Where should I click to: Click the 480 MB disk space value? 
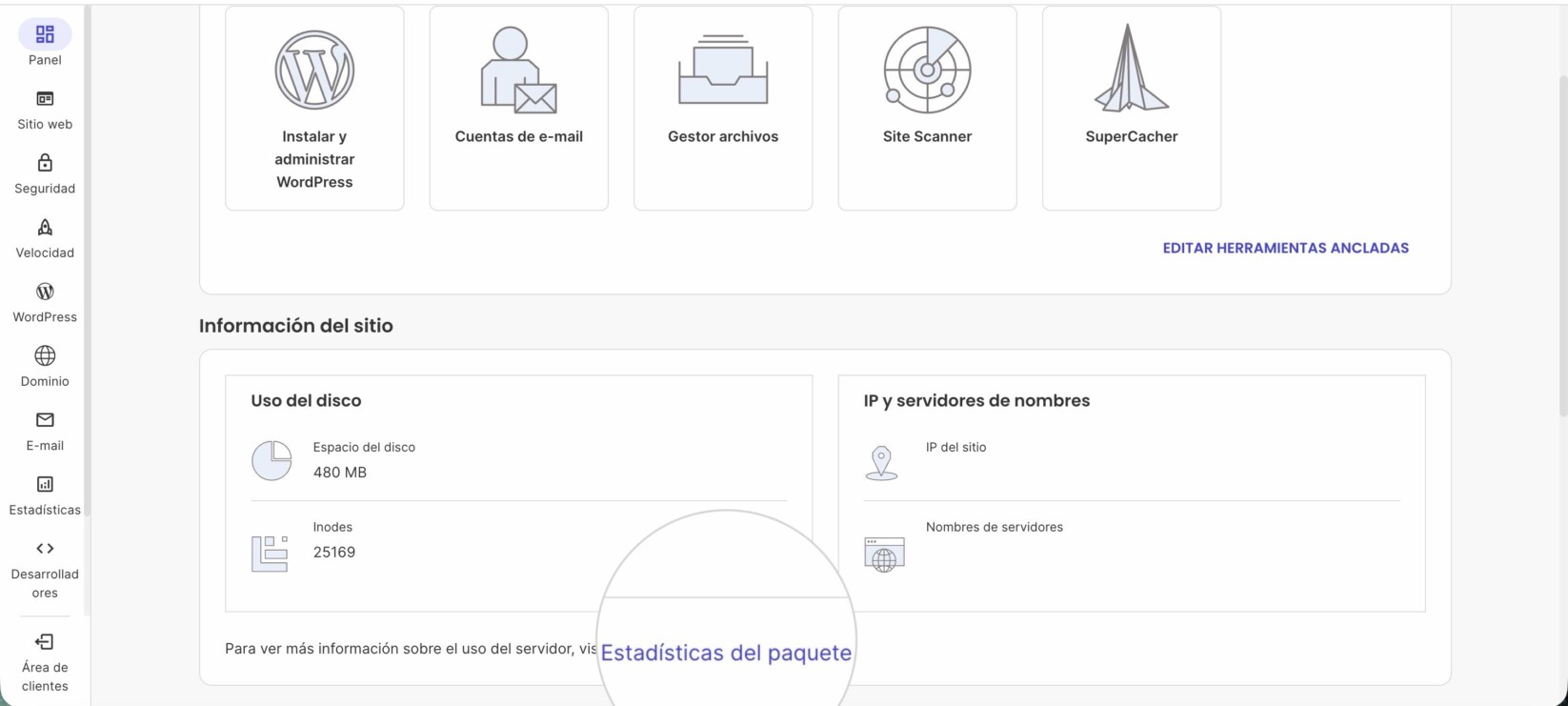(340, 473)
